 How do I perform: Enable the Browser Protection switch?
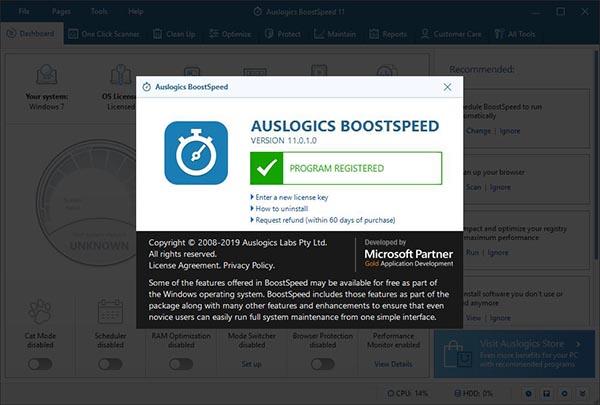click(x=323, y=364)
